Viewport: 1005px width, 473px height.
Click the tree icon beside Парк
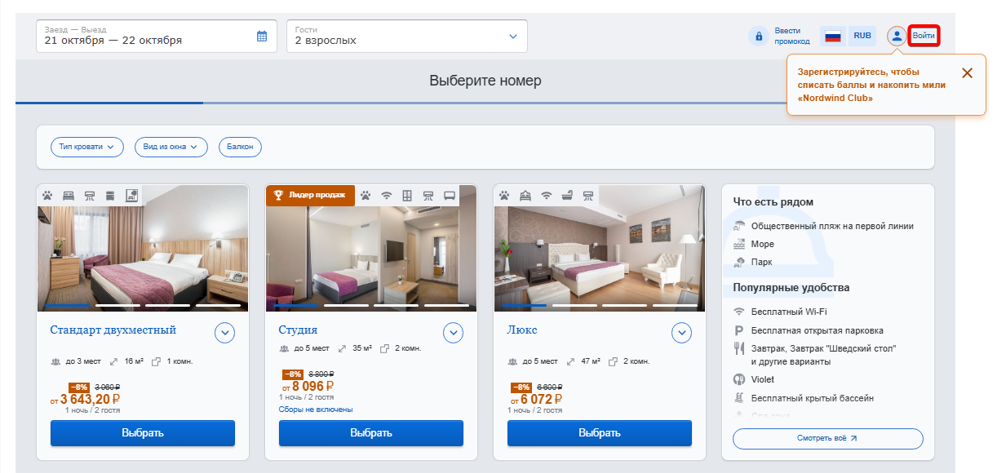click(739, 262)
